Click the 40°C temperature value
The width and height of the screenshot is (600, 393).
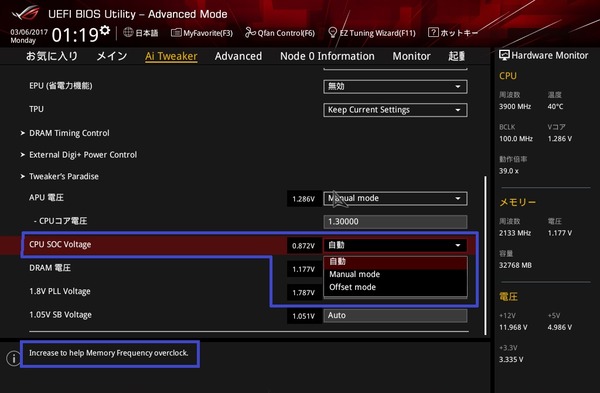555,106
